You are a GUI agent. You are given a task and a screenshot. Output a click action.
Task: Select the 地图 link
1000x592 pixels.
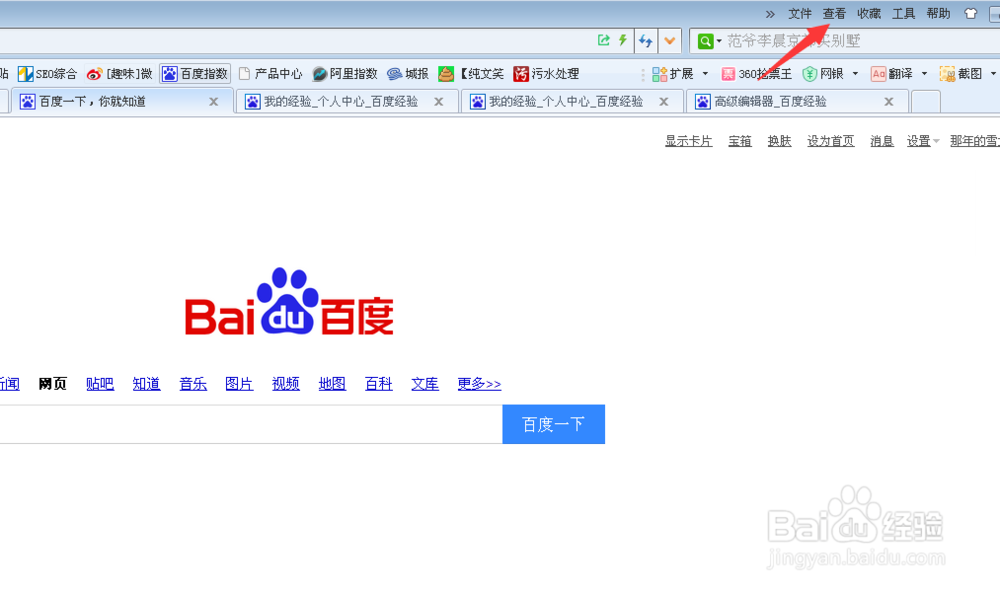(332, 384)
